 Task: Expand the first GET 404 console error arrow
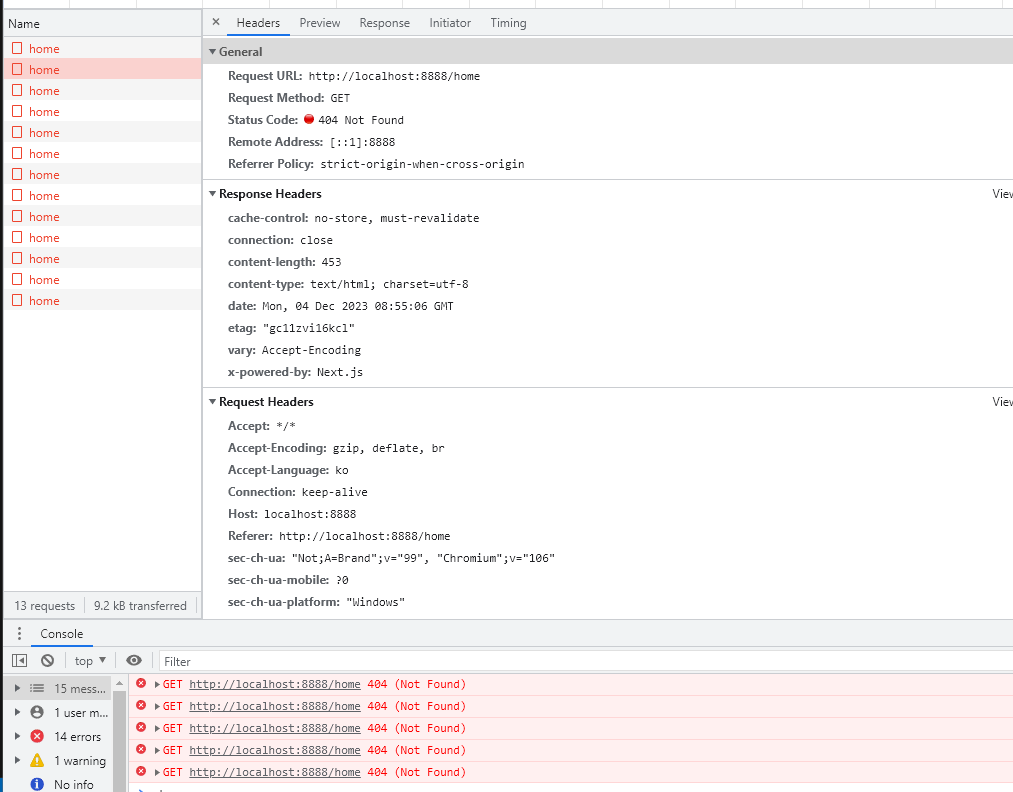157,684
